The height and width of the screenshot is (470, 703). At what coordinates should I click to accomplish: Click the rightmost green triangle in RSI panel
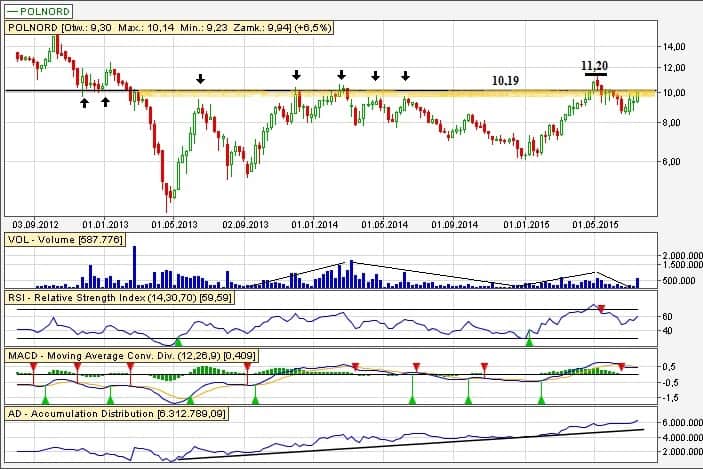click(x=529, y=342)
